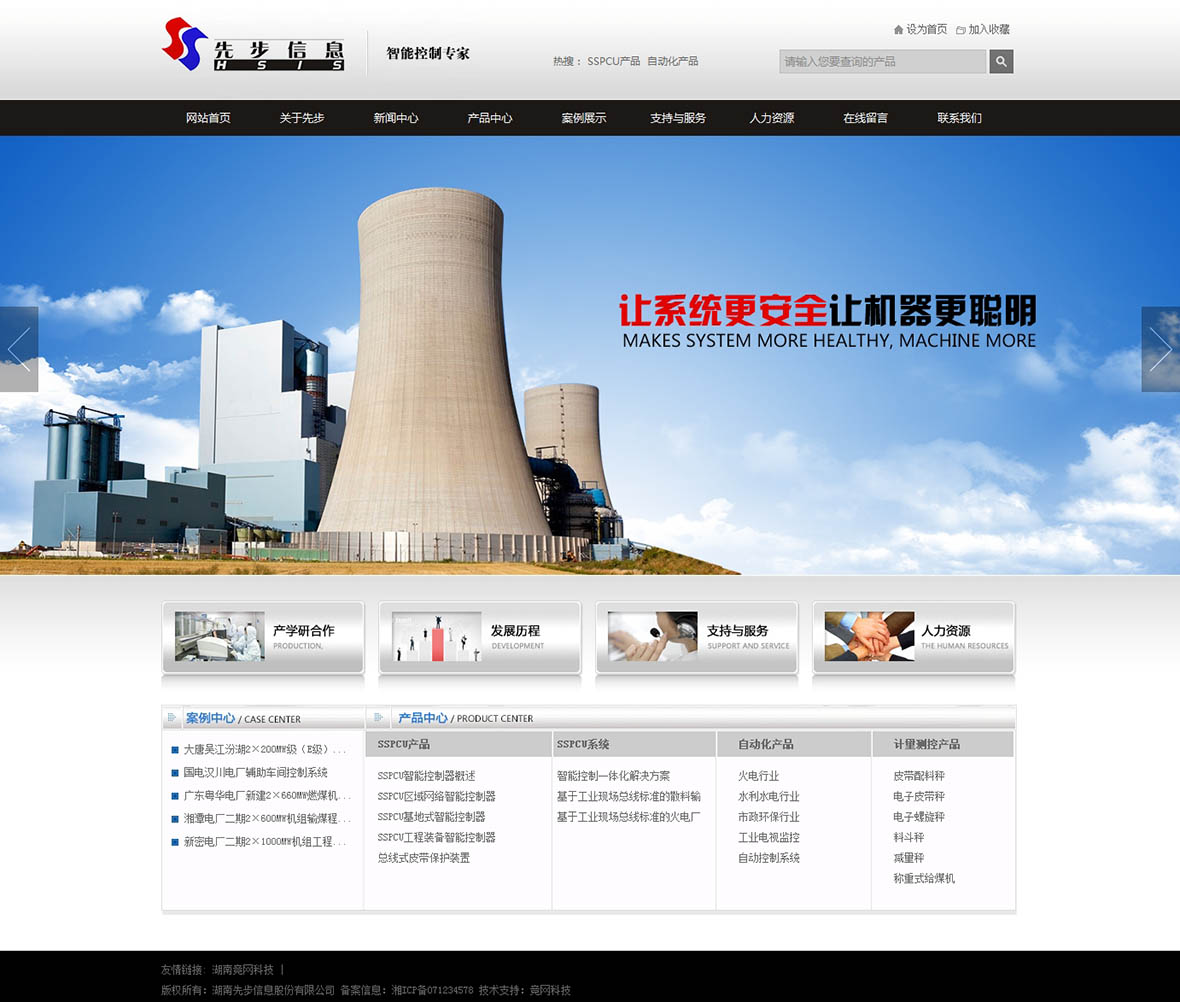Open 在线留言 from the main menu
Image resolution: width=1180 pixels, height=1002 pixels.
(x=864, y=117)
